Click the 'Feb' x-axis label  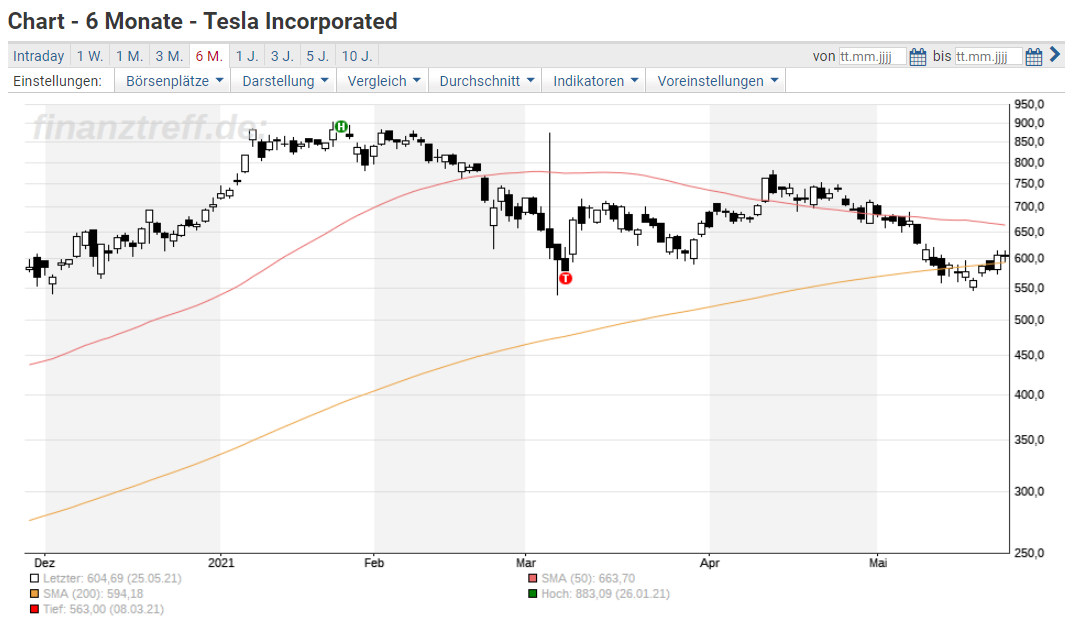pyautogui.click(x=374, y=563)
